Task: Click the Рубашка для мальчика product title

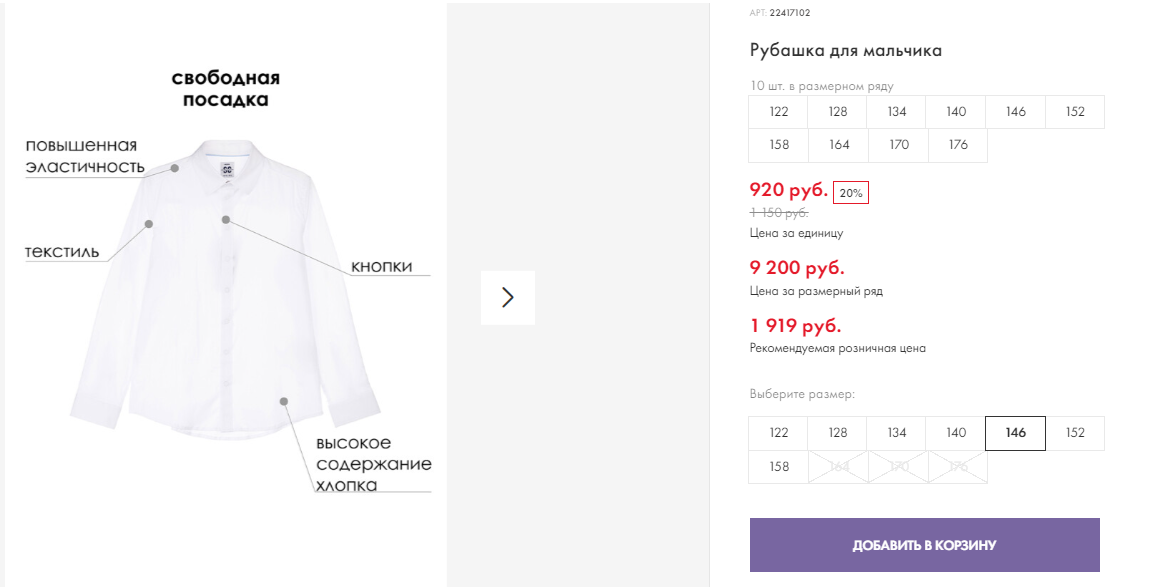Action: tap(845, 51)
